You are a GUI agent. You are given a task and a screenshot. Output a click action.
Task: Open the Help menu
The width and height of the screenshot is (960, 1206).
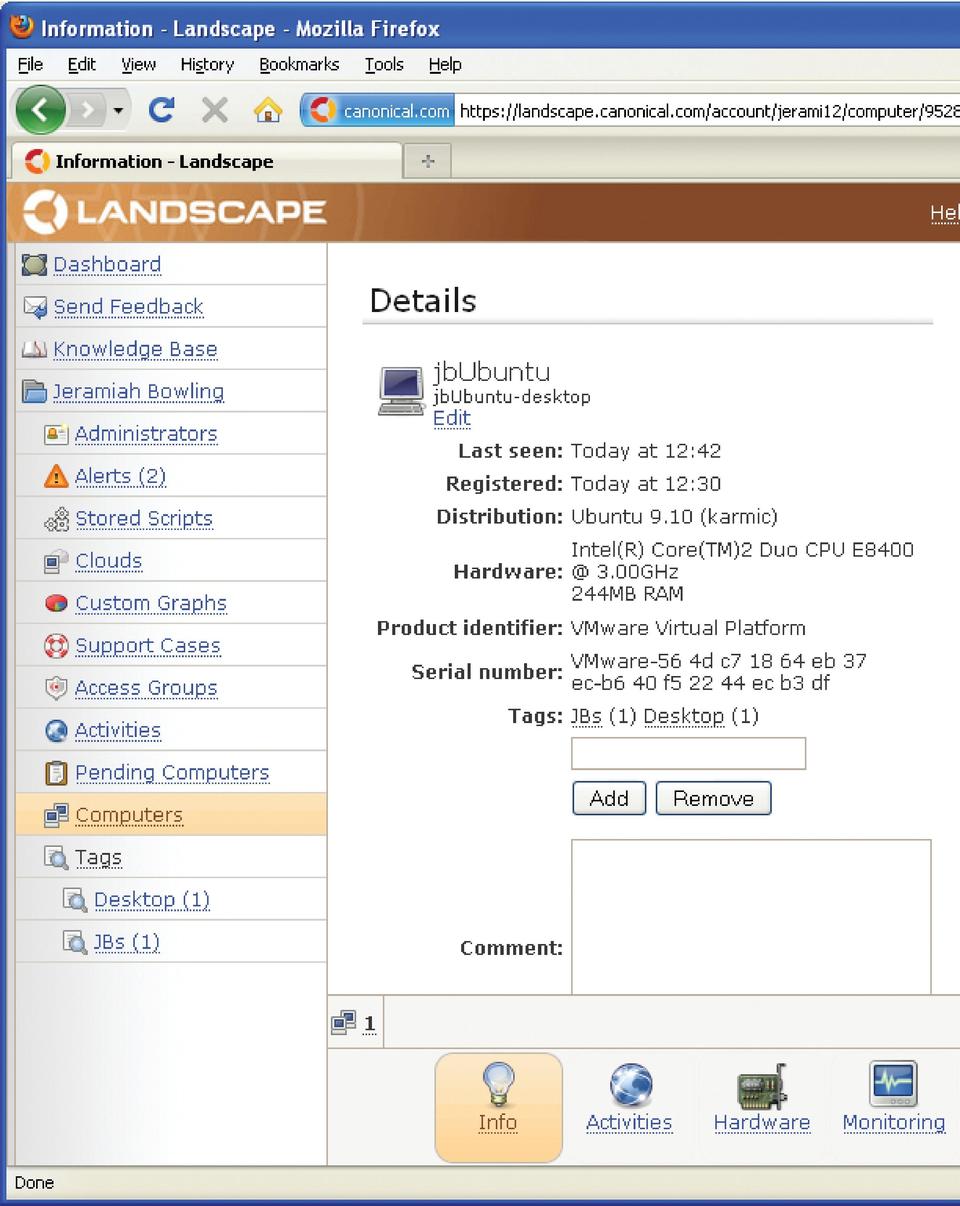tap(445, 64)
